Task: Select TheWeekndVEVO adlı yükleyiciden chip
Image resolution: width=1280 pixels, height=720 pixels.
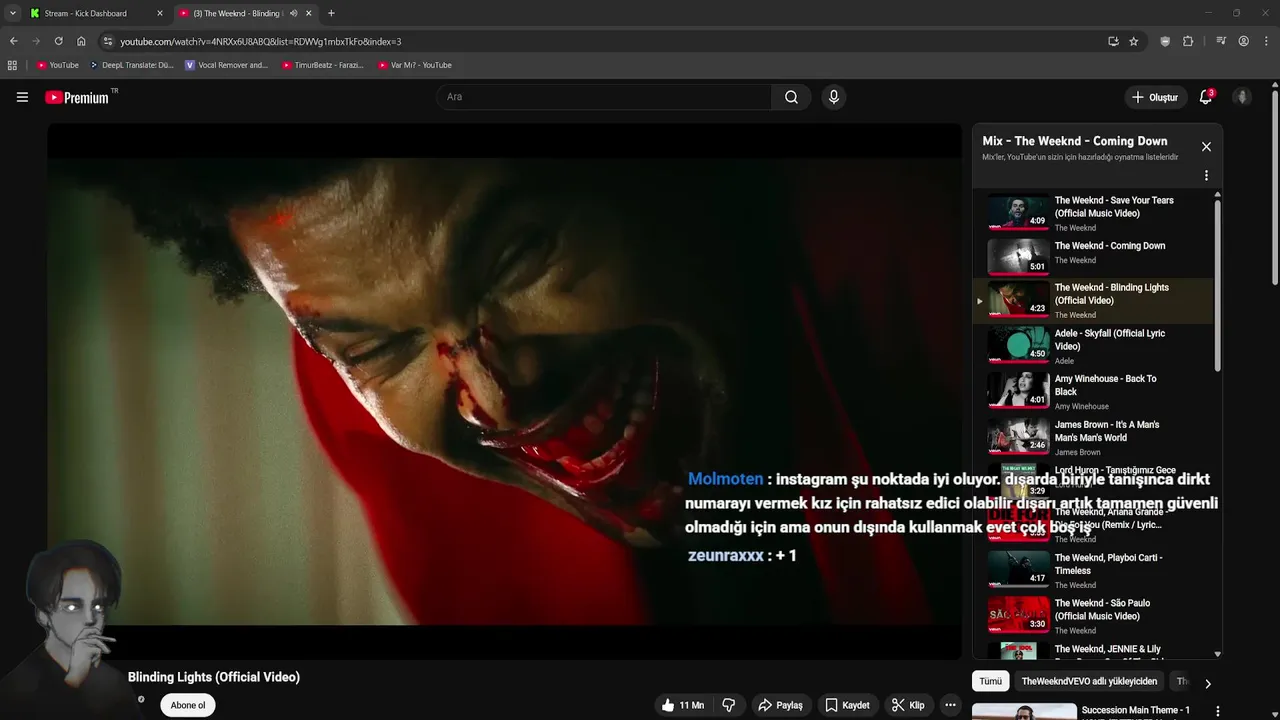Action: coord(1089,681)
